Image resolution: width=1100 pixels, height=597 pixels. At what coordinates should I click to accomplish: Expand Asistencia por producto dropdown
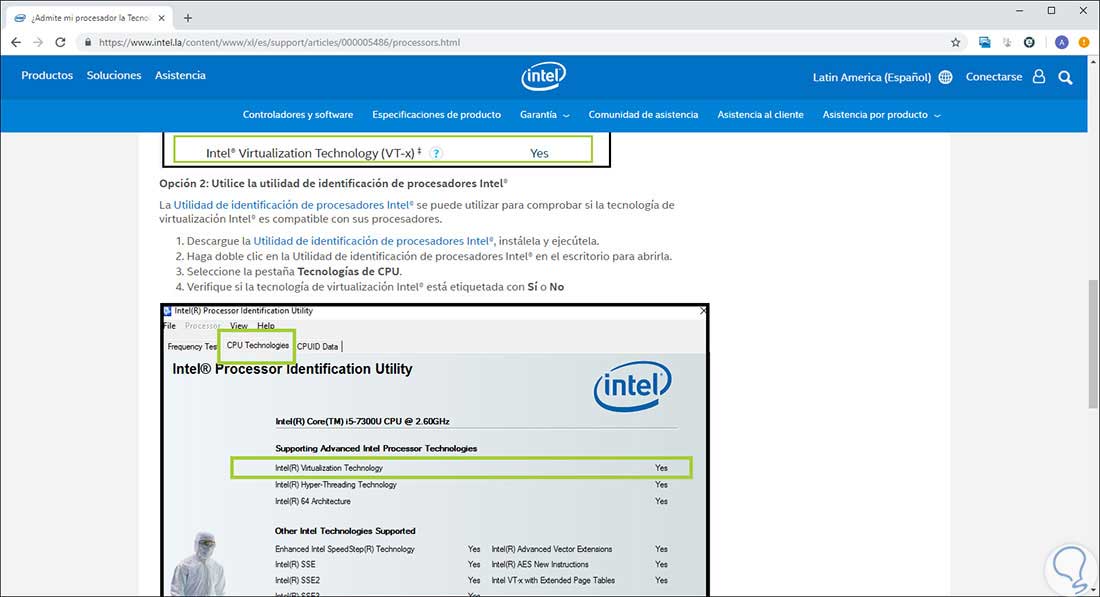pyautogui.click(x=881, y=114)
